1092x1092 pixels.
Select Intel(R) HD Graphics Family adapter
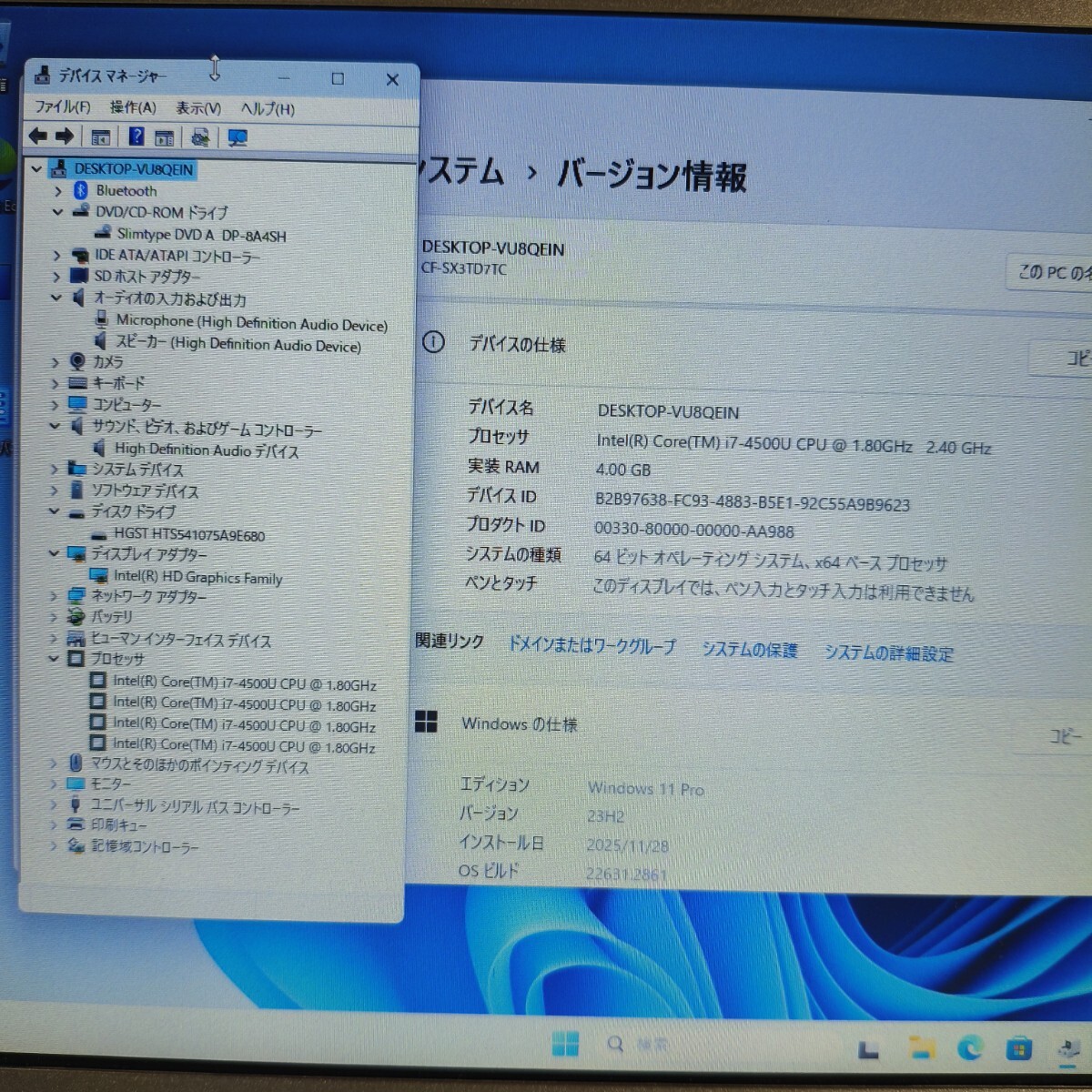(197, 577)
